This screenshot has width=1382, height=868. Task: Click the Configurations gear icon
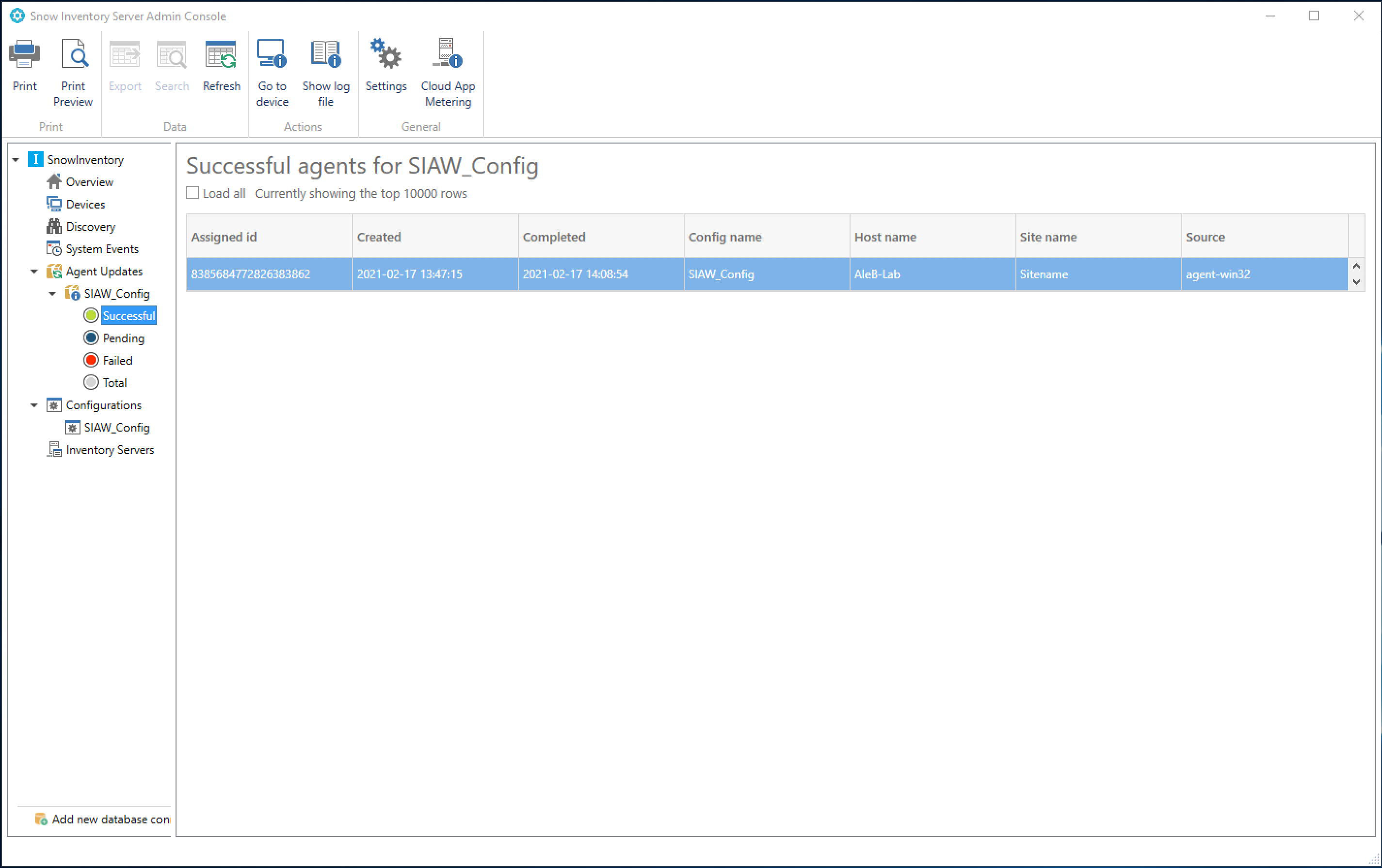[54, 405]
